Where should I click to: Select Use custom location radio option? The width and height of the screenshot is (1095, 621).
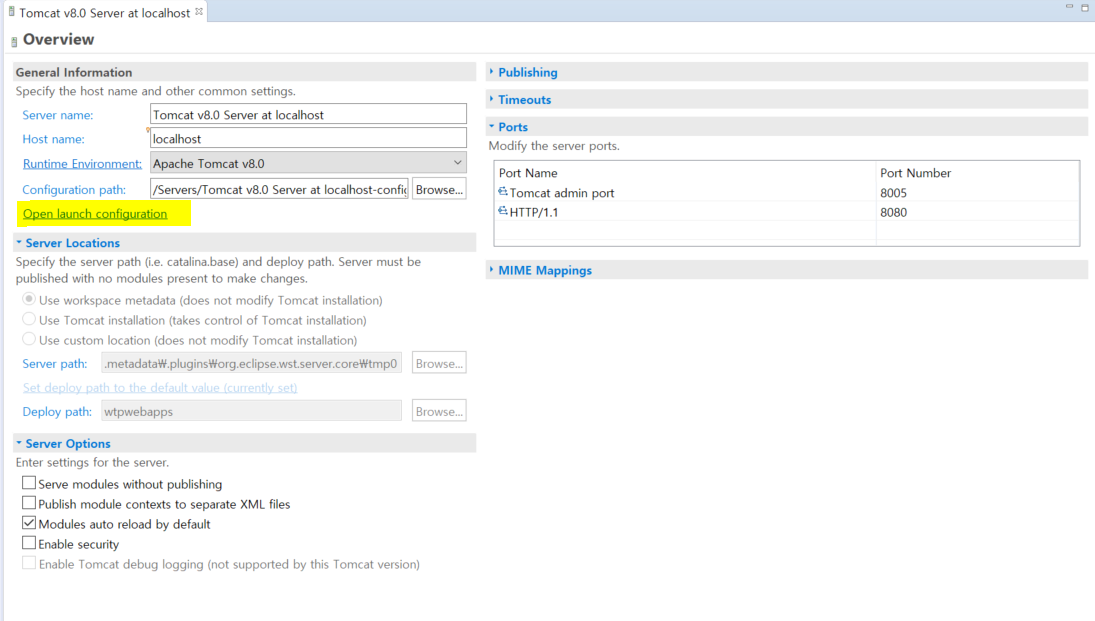coord(29,339)
